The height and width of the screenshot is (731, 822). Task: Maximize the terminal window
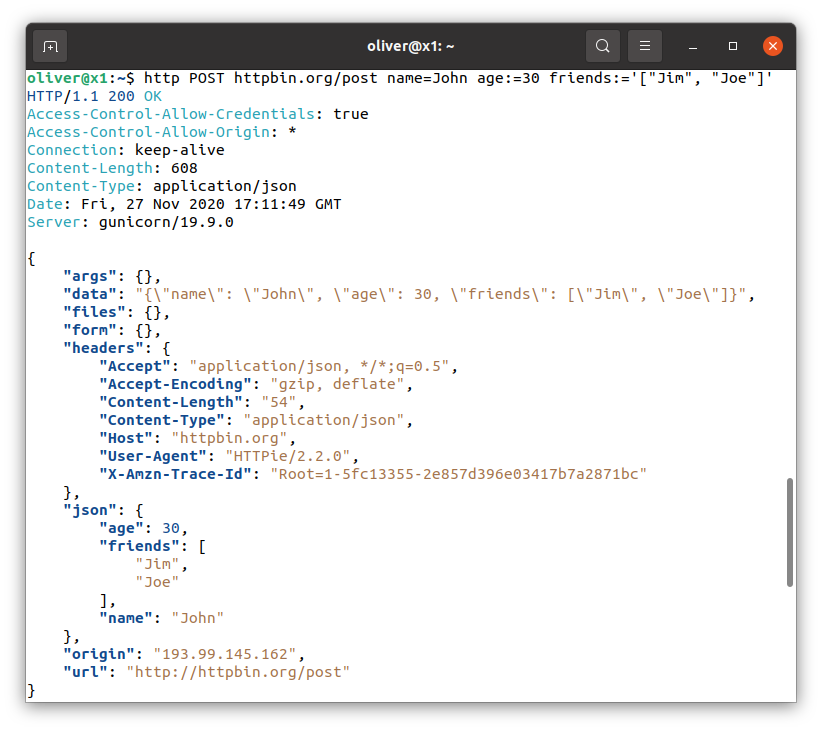click(733, 47)
